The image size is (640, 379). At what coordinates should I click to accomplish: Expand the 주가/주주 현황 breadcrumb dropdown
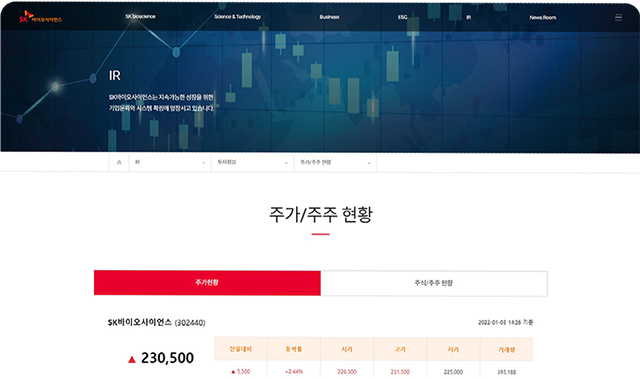(336, 162)
